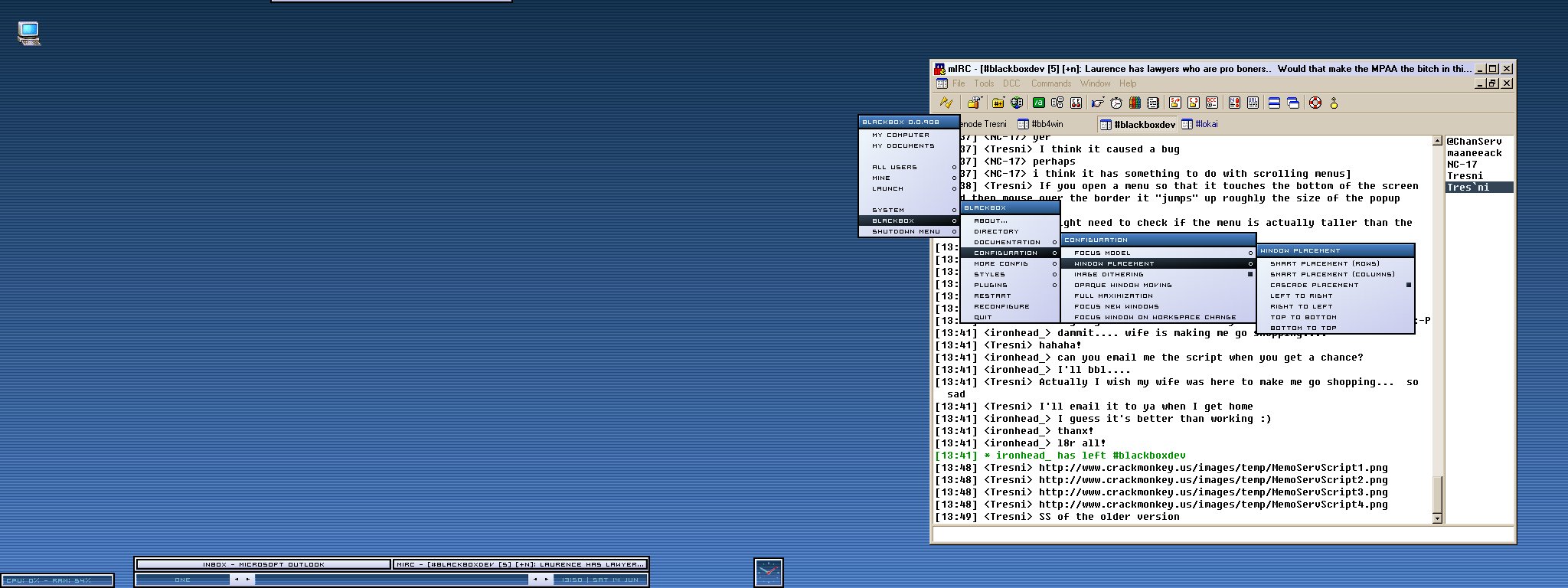Click the DCC Chat icon

(1193, 103)
